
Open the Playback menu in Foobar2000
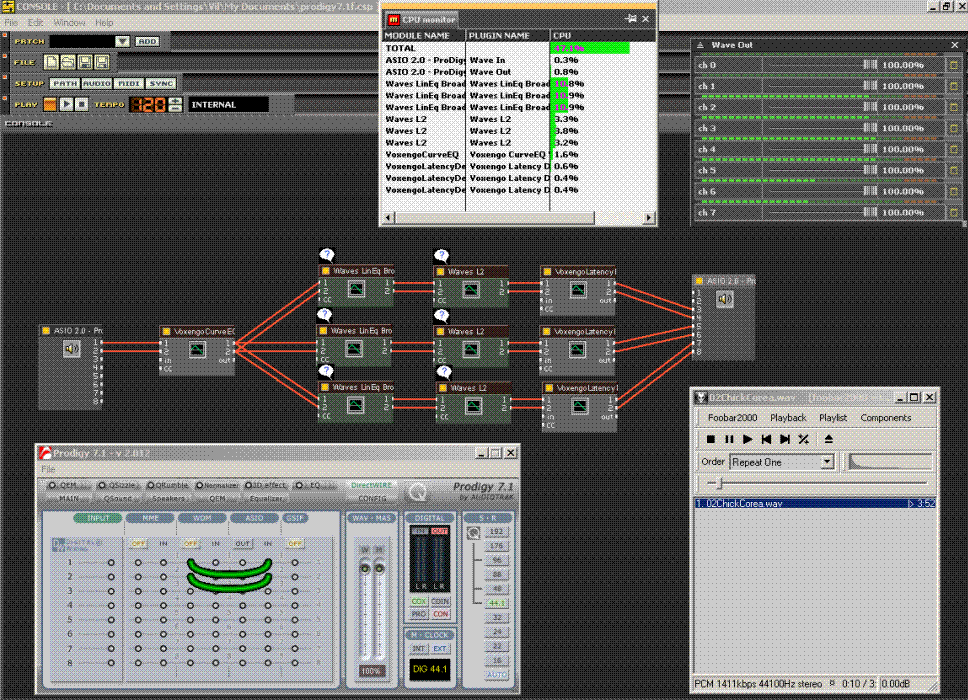coord(788,418)
